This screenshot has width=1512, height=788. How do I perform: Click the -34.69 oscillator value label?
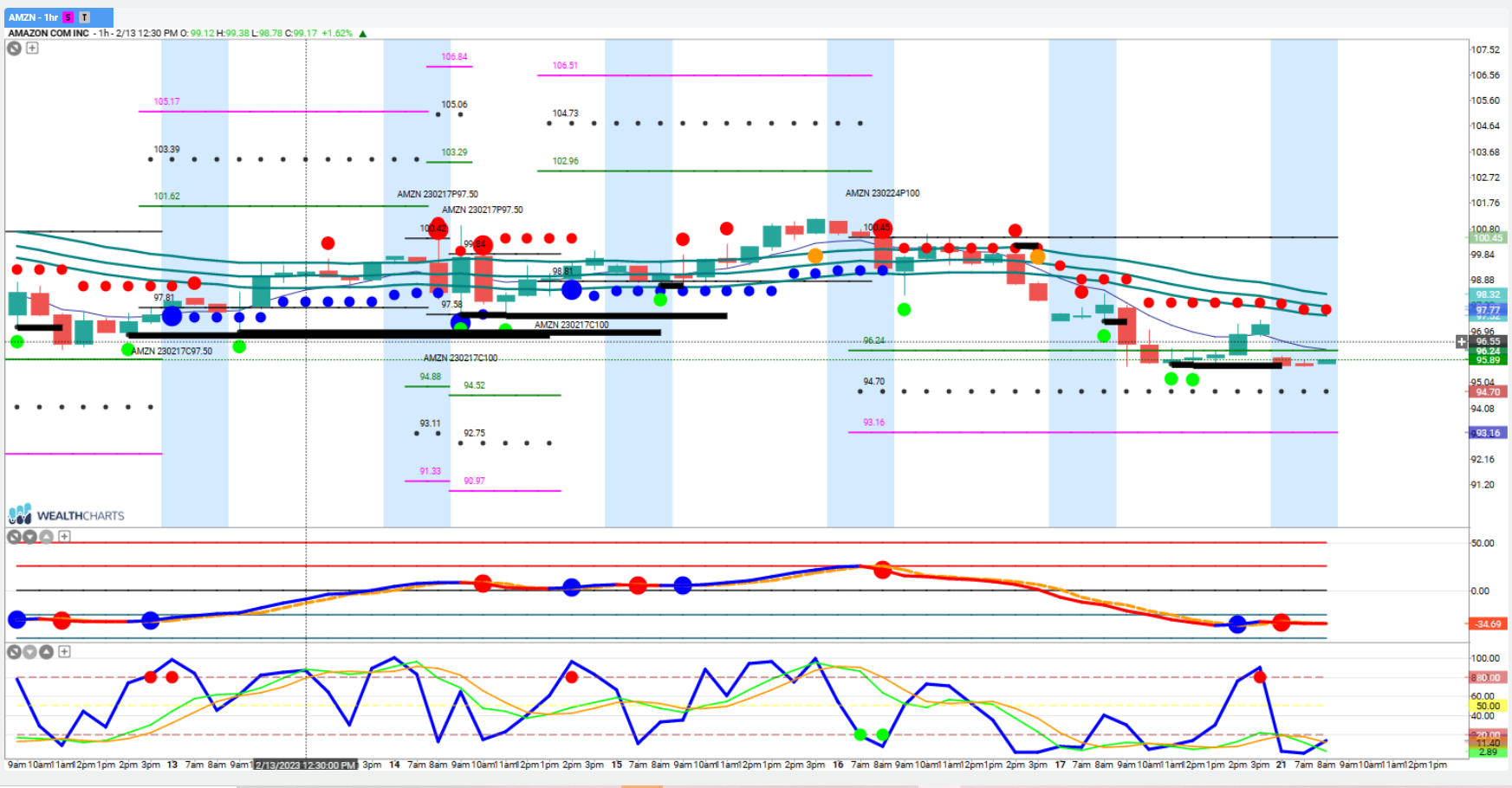1489,623
